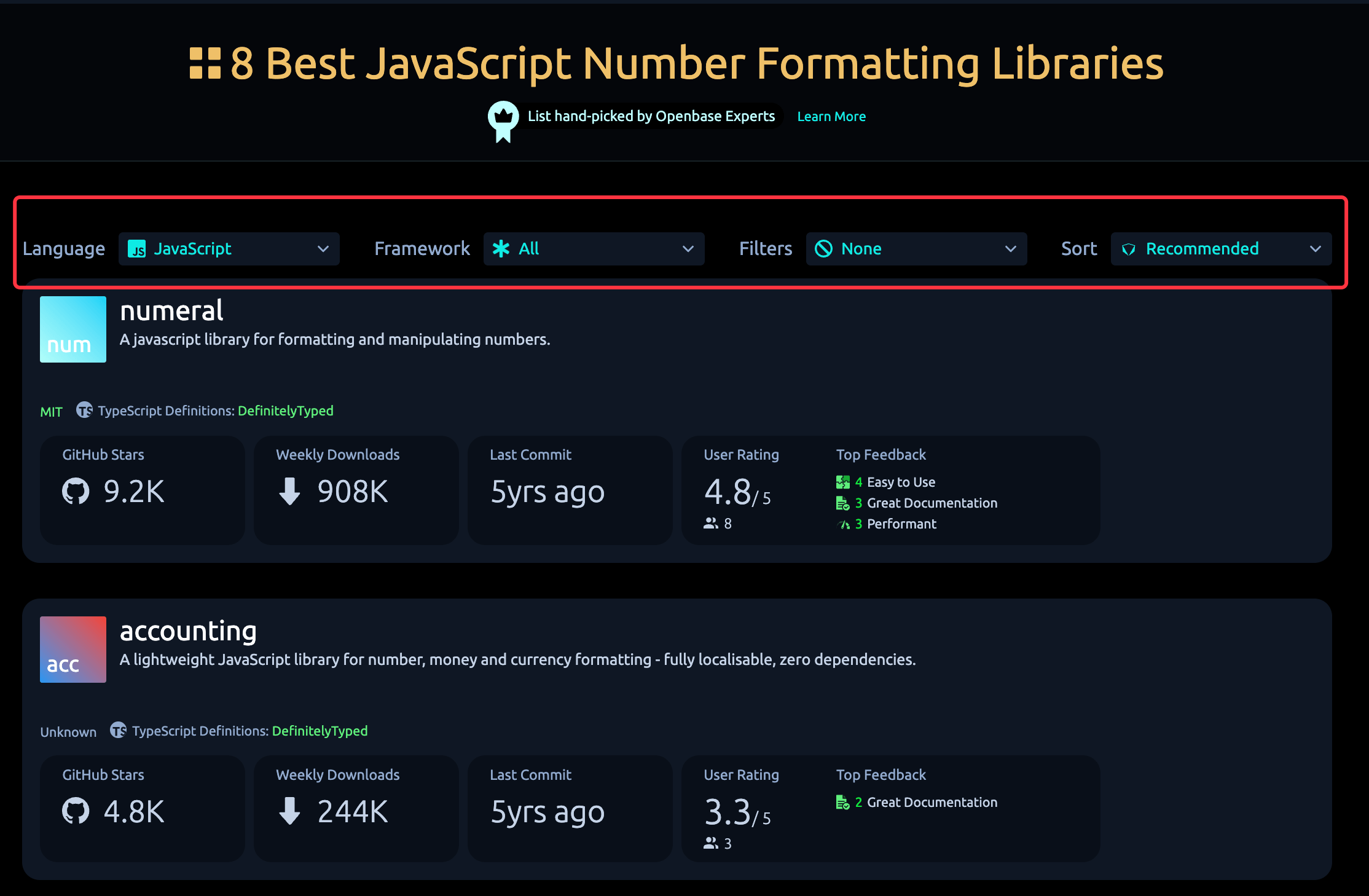Open numeral's DefinitelyTyped link
Image resolution: width=1369 pixels, height=896 pixels.
(x=285, y=411)
